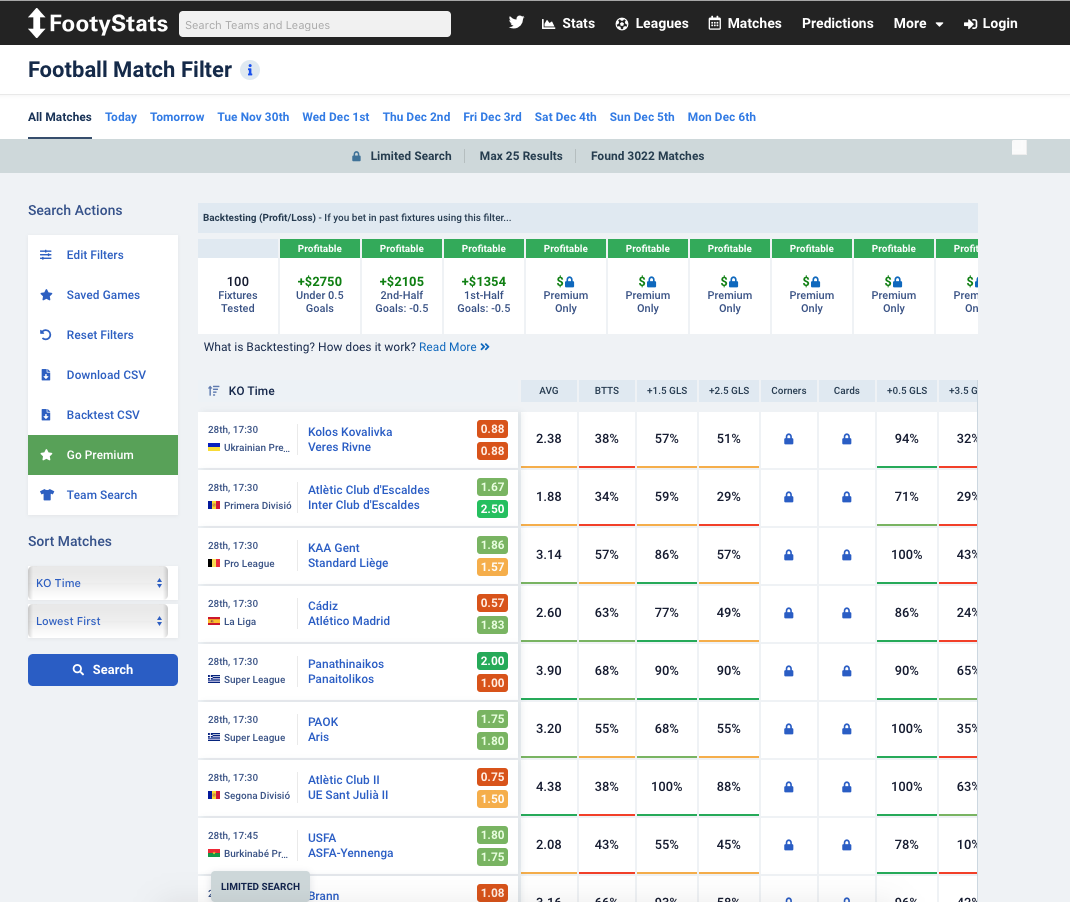Select the Fri Dec 3rd tab
Screen dimensions: 1070x902
click(492, 117)
